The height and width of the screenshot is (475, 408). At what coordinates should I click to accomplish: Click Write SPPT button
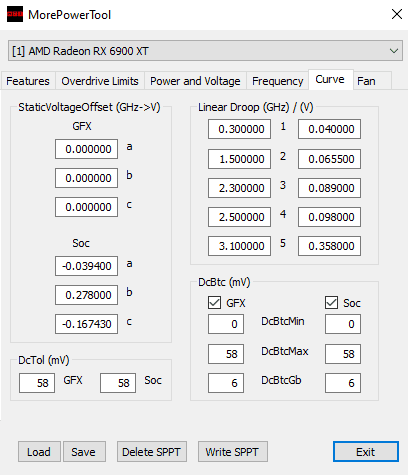tap(233, 452)
